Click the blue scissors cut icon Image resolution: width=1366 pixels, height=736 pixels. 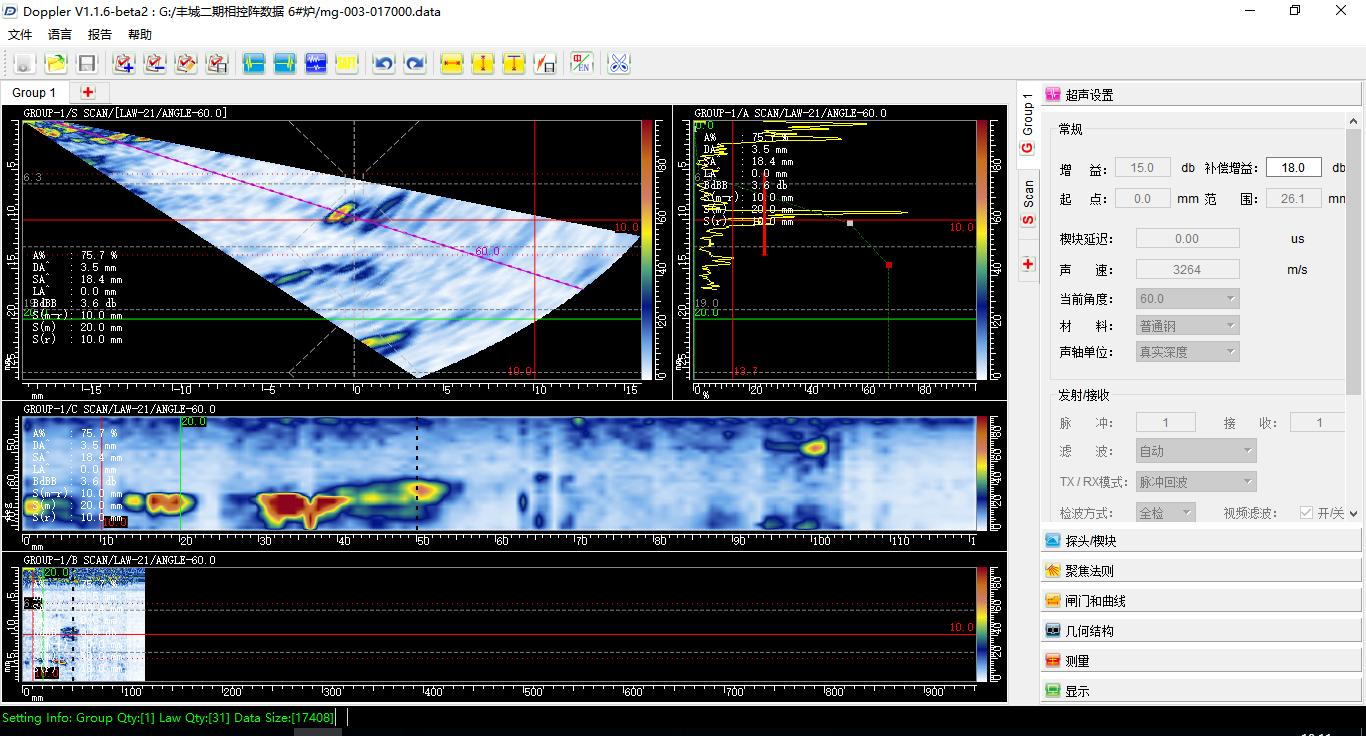[619, 64]
